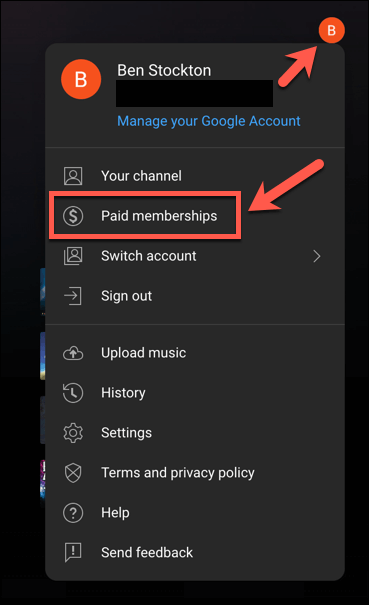Viewport: 369px width, 605px height.
Task: Click the Send feedback exclamation icon
Action: (x=73, y=553)
